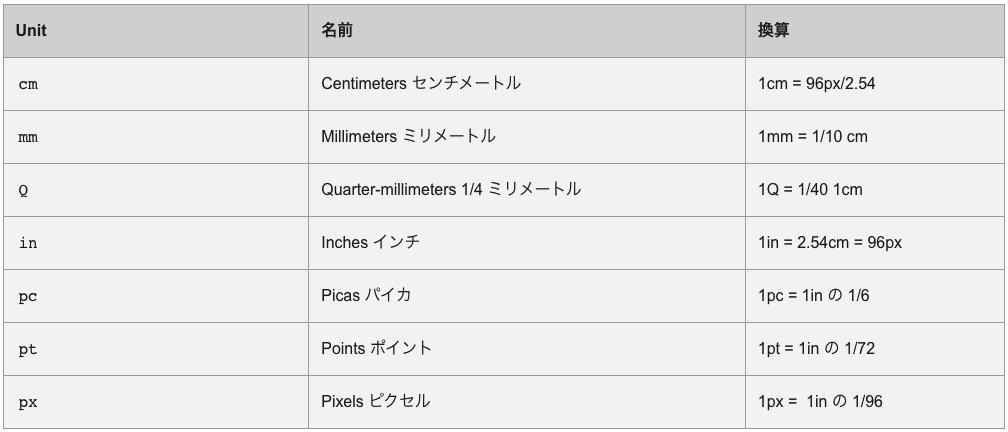Click the Millimeters ミリメートル cell
1008x432 pixels.
526,137
